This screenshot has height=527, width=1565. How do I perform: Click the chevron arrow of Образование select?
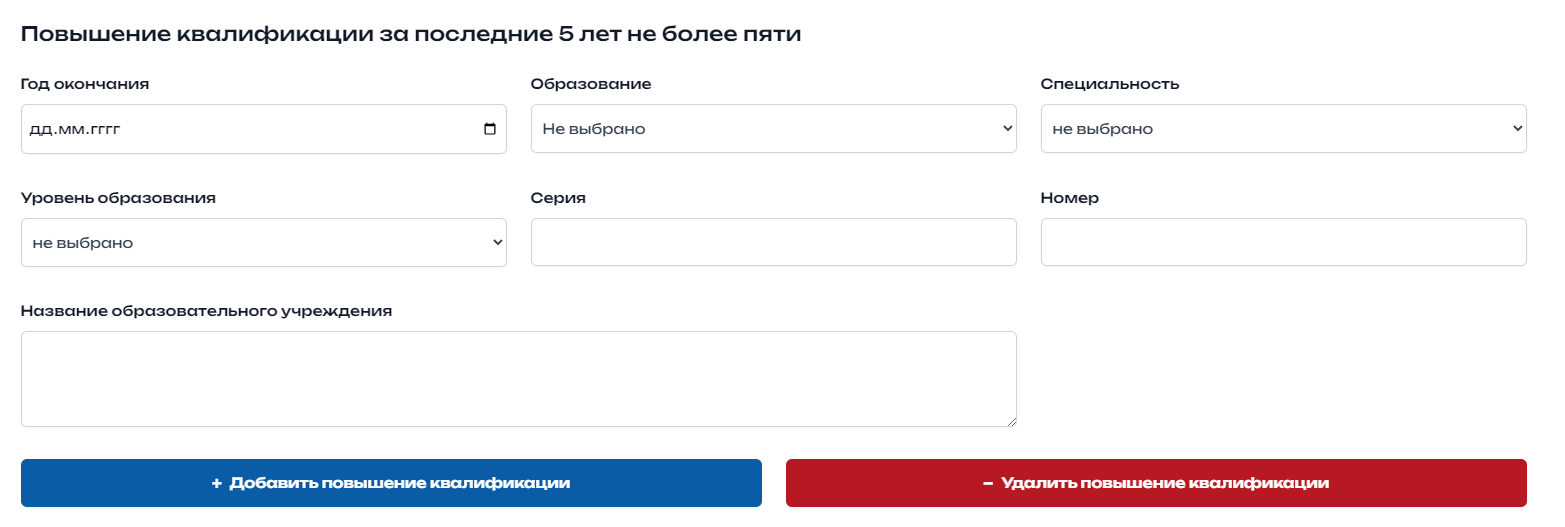pyautogui.click(x=1007, y=129)
